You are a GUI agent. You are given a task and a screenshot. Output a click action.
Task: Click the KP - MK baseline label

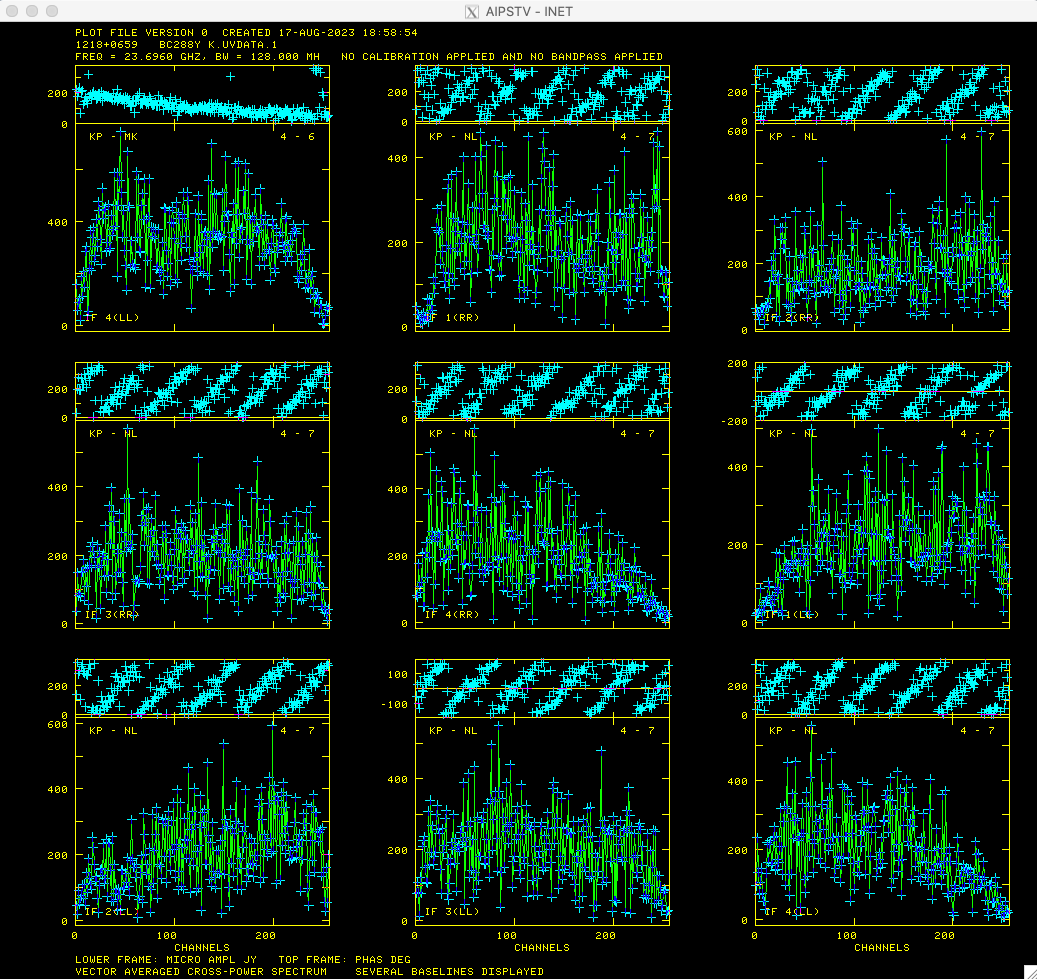pyautogui.click(x=112, y=136)
